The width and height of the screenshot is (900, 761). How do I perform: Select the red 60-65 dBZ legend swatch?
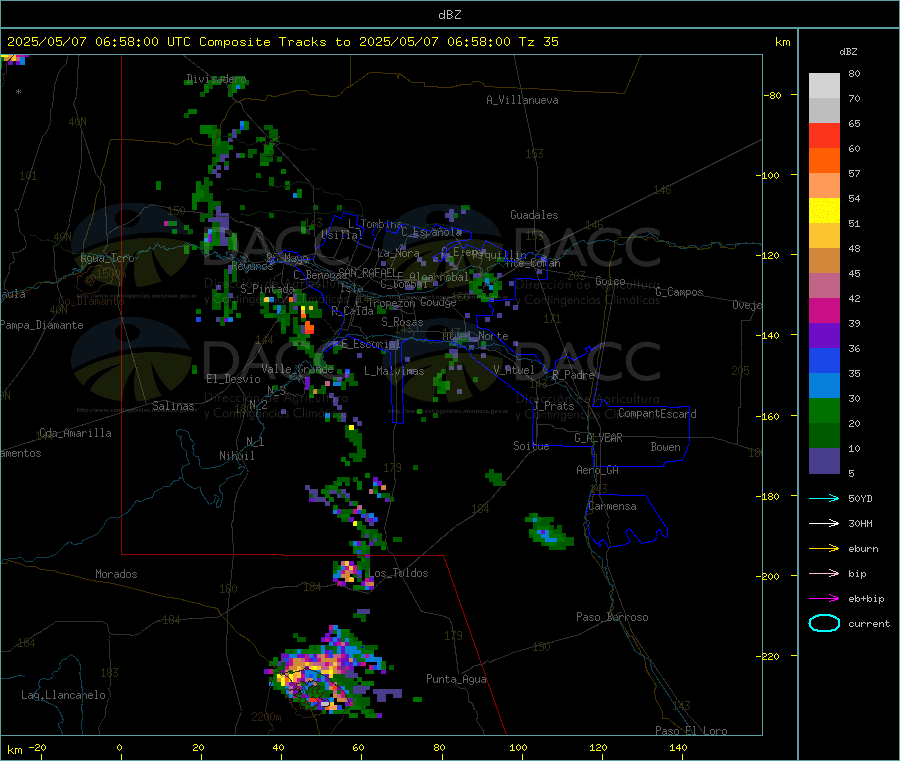(x=824, y=135)
